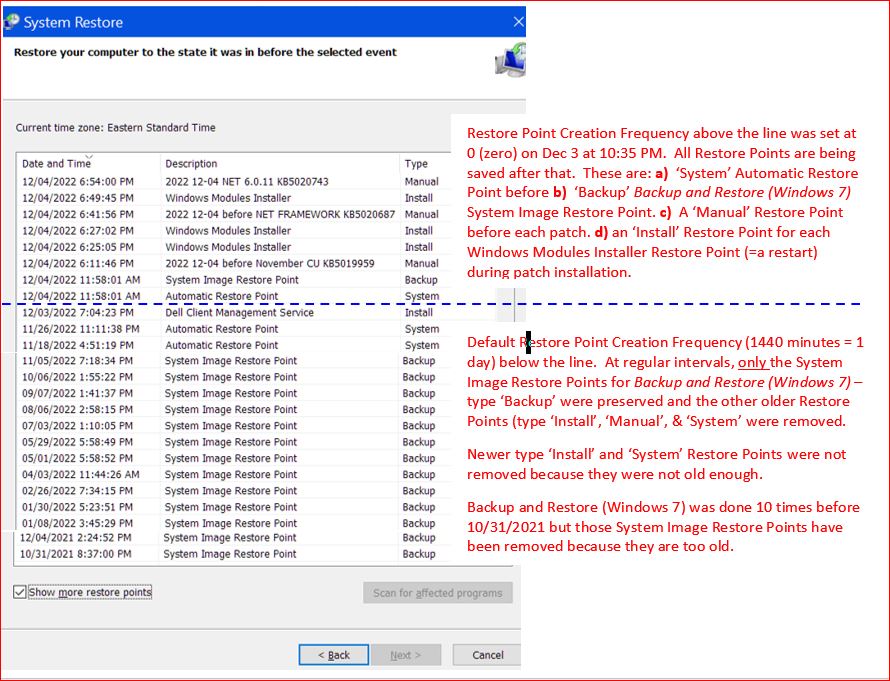Close the System Restore window

(518, 21)
